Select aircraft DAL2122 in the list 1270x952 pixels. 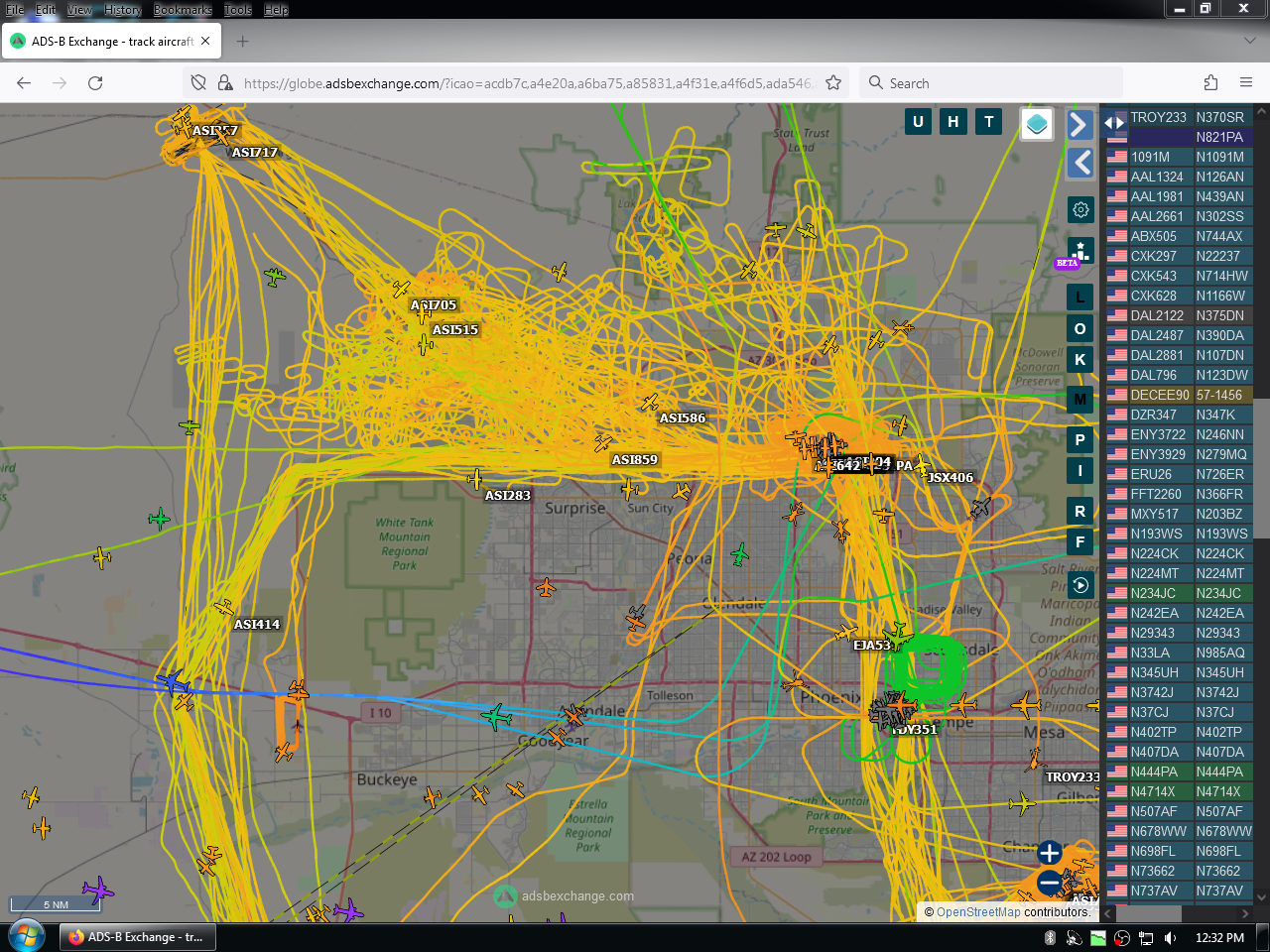pos(1180,315)
